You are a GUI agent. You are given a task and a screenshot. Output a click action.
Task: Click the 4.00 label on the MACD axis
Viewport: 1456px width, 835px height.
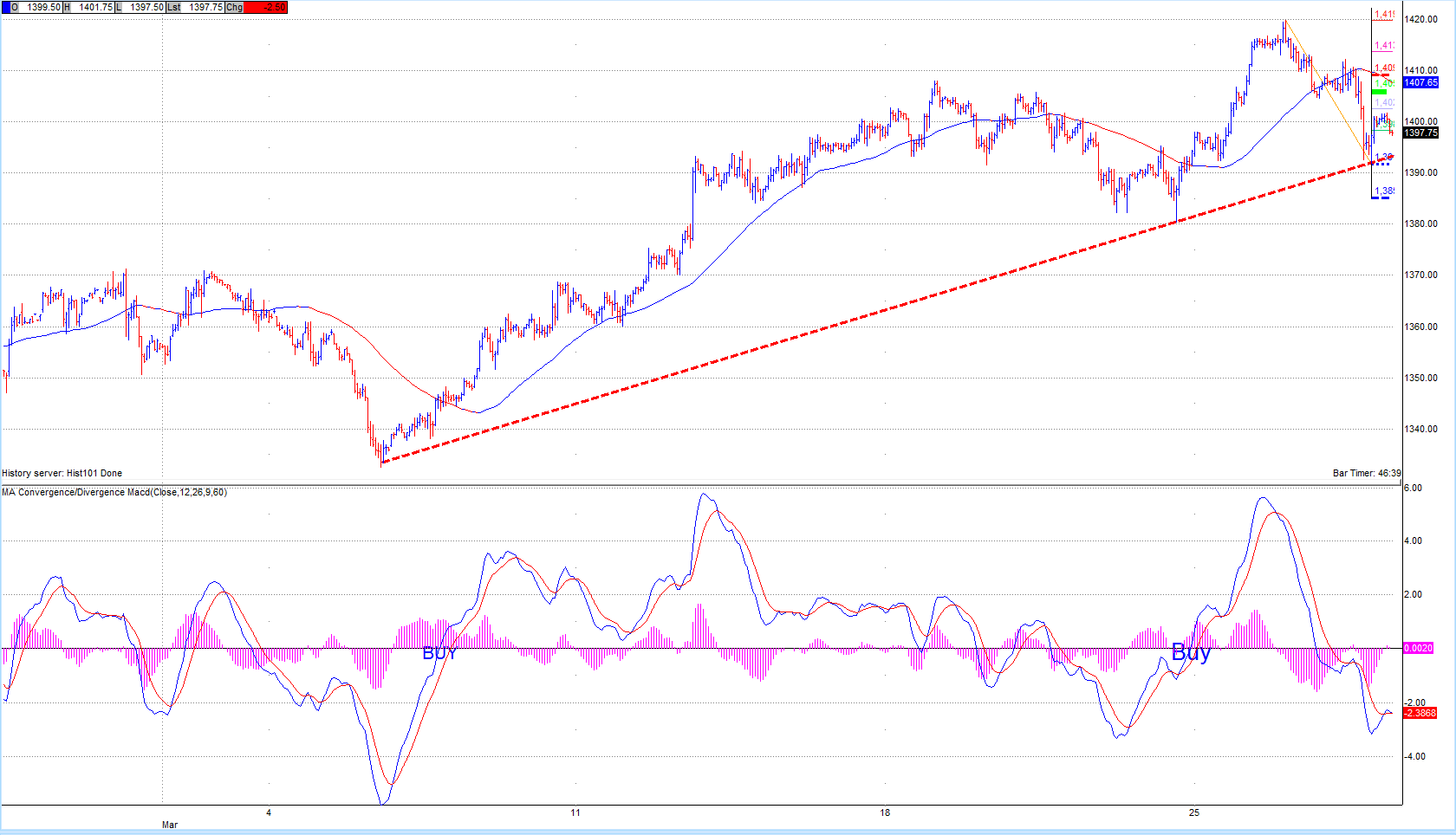tap(1413, 540)
